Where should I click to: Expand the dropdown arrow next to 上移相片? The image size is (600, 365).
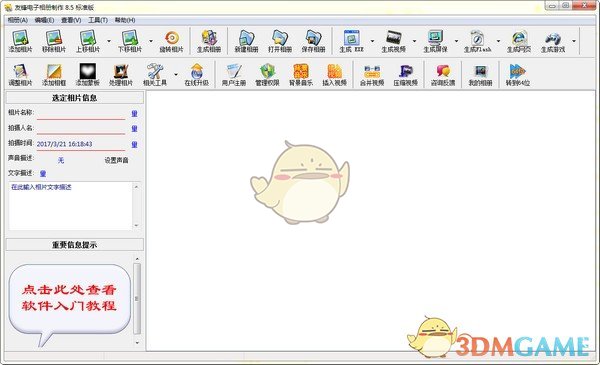click(109, 41)
